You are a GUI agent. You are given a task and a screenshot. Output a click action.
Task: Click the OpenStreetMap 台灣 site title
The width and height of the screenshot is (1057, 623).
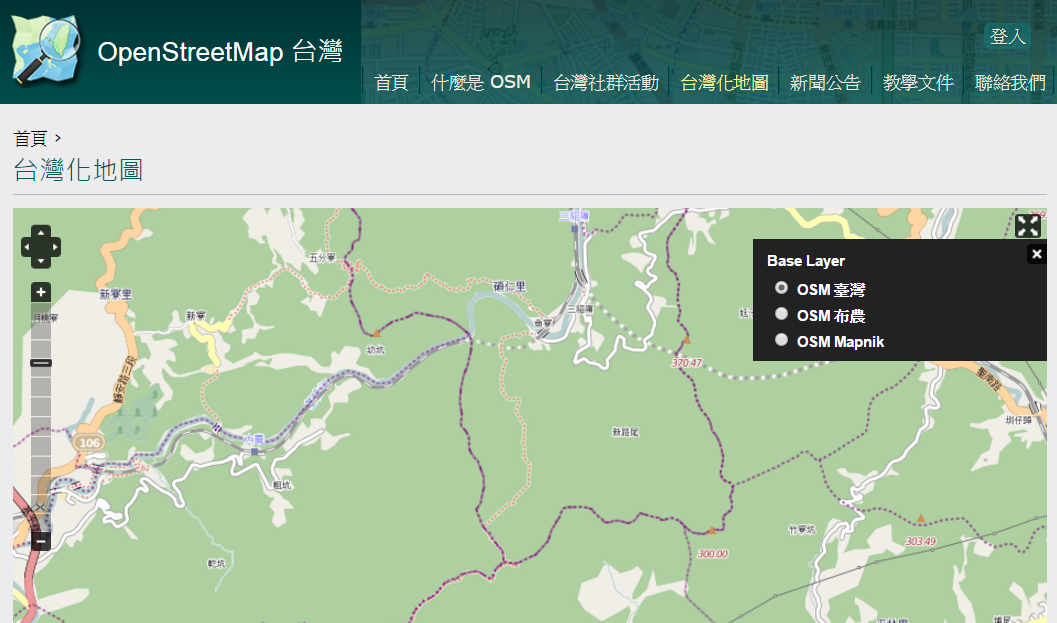tap(220, 52)
